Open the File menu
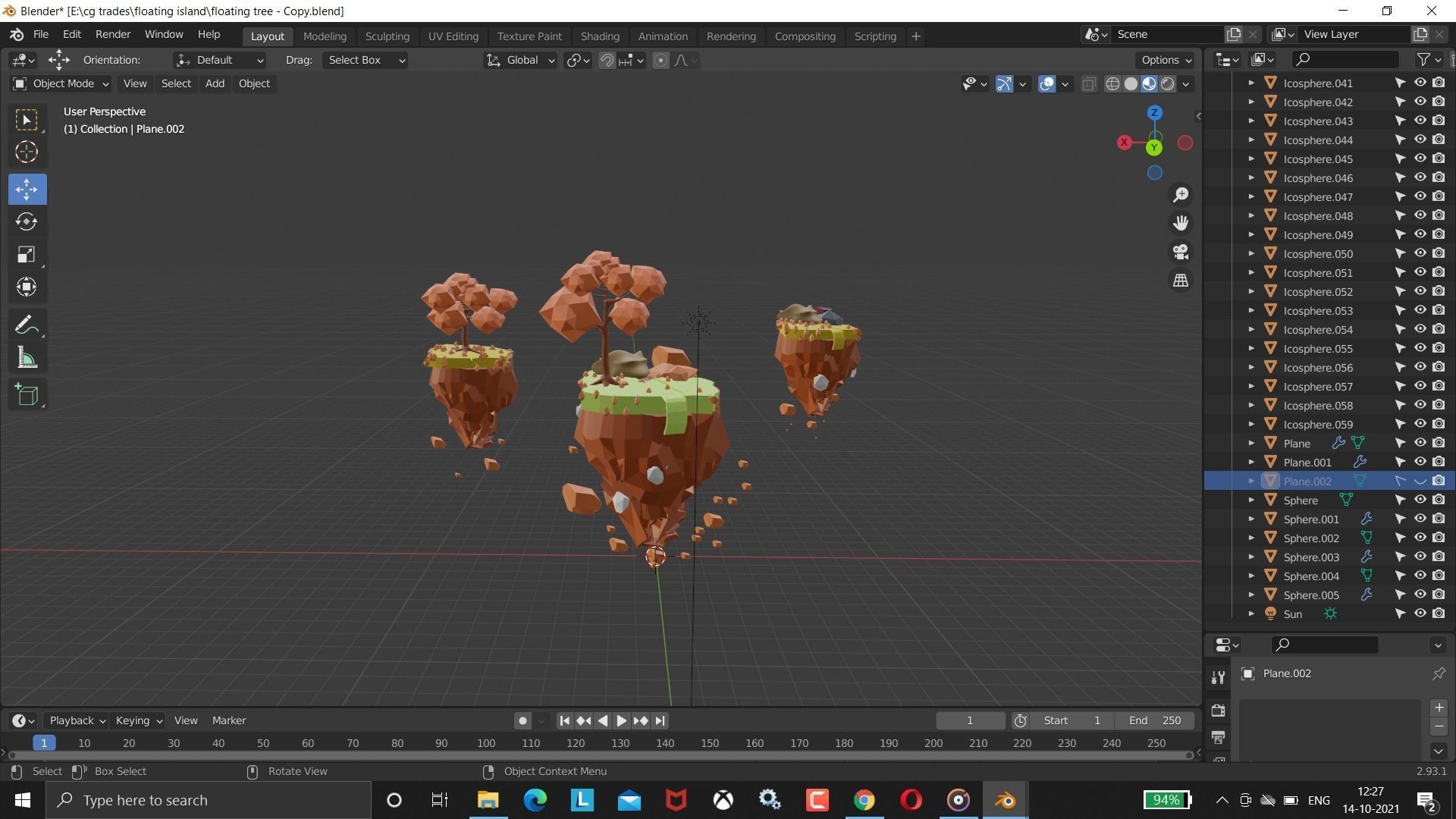The image size is (1456, 819). point(41,35)
